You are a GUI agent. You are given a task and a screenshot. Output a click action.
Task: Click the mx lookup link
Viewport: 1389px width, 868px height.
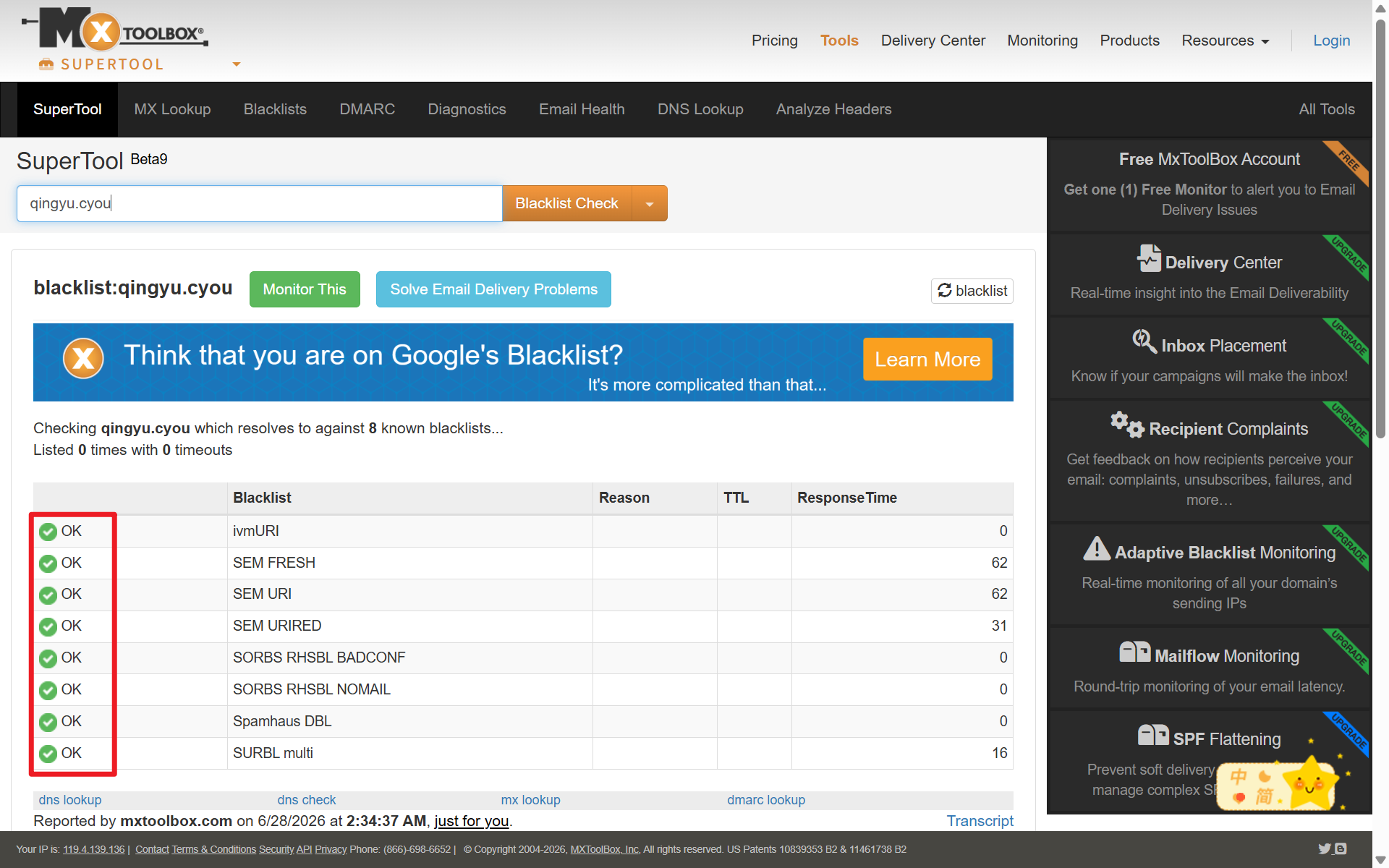click(531, 800)
